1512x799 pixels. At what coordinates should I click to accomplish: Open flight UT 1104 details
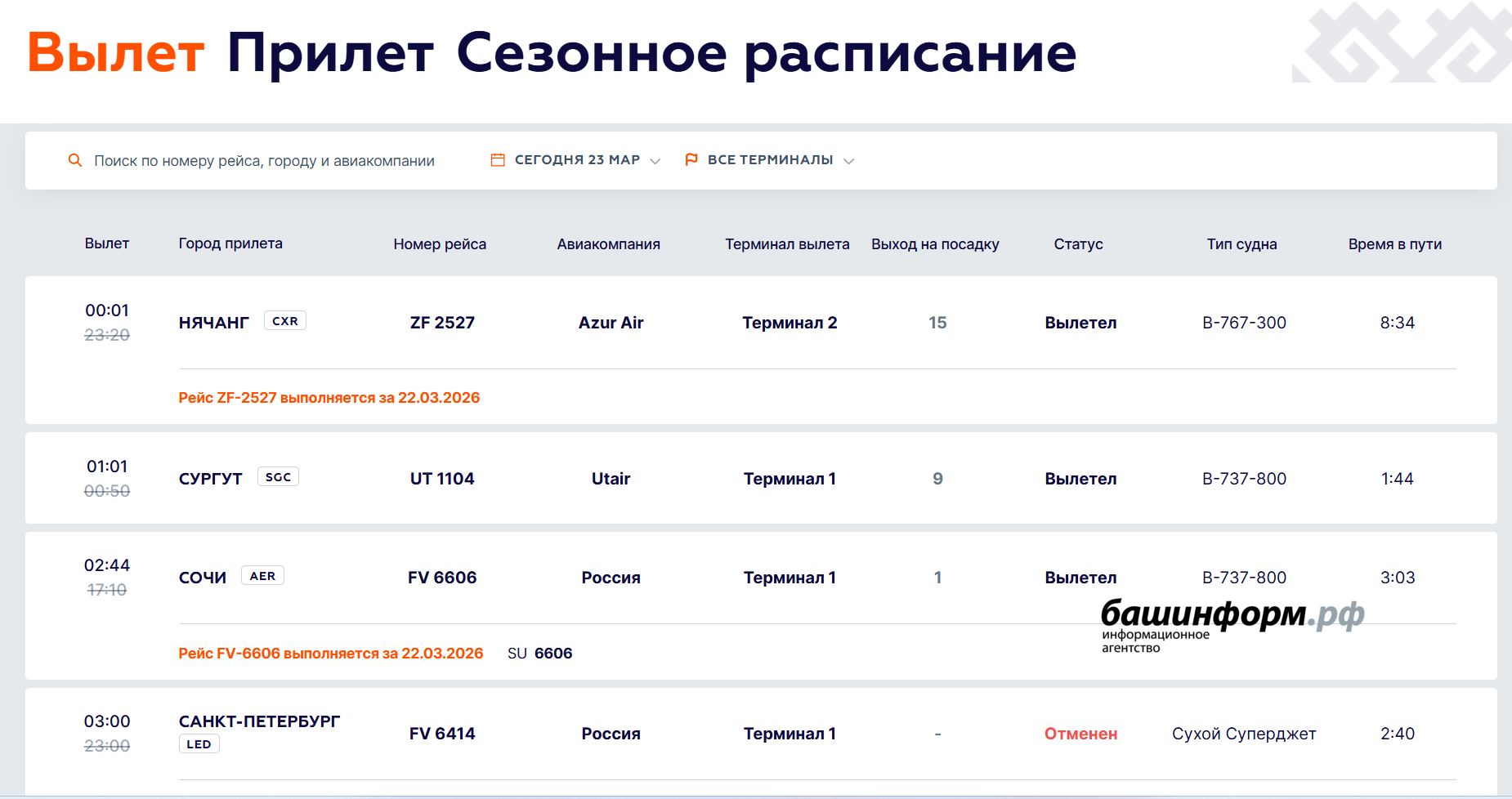(x=442, y=479)
